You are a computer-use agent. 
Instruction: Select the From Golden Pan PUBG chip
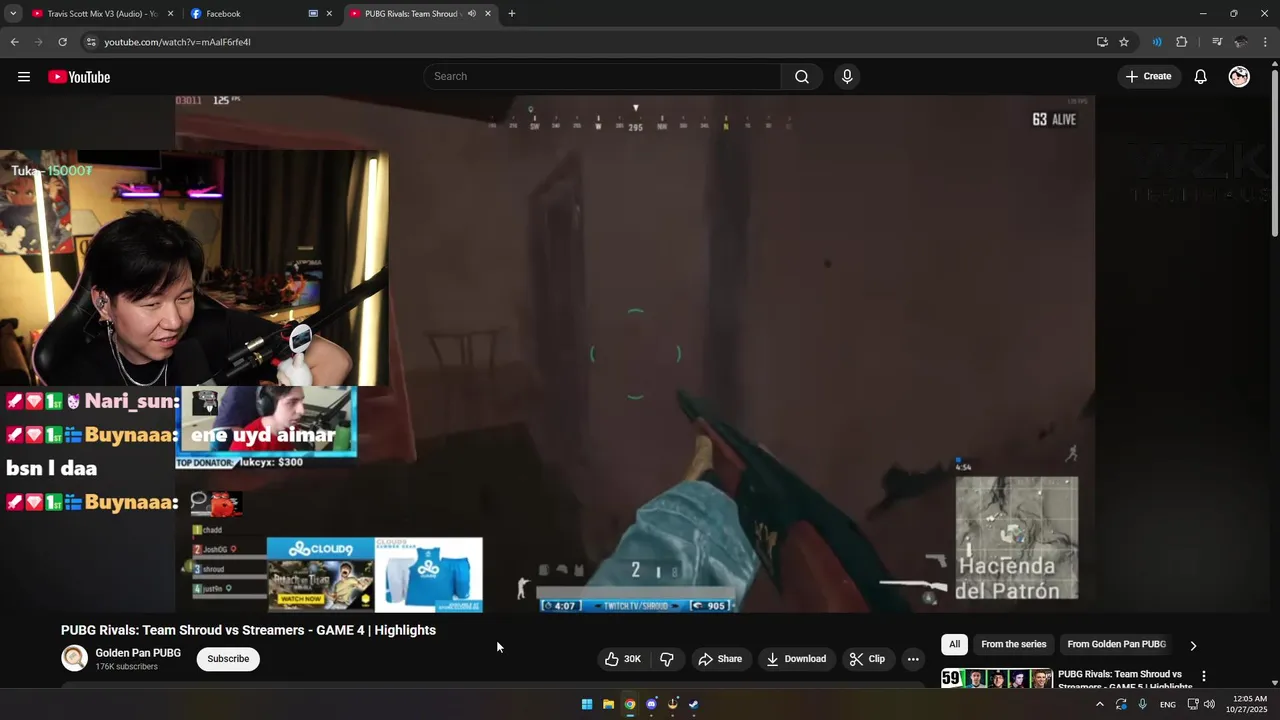point(1117,645)
